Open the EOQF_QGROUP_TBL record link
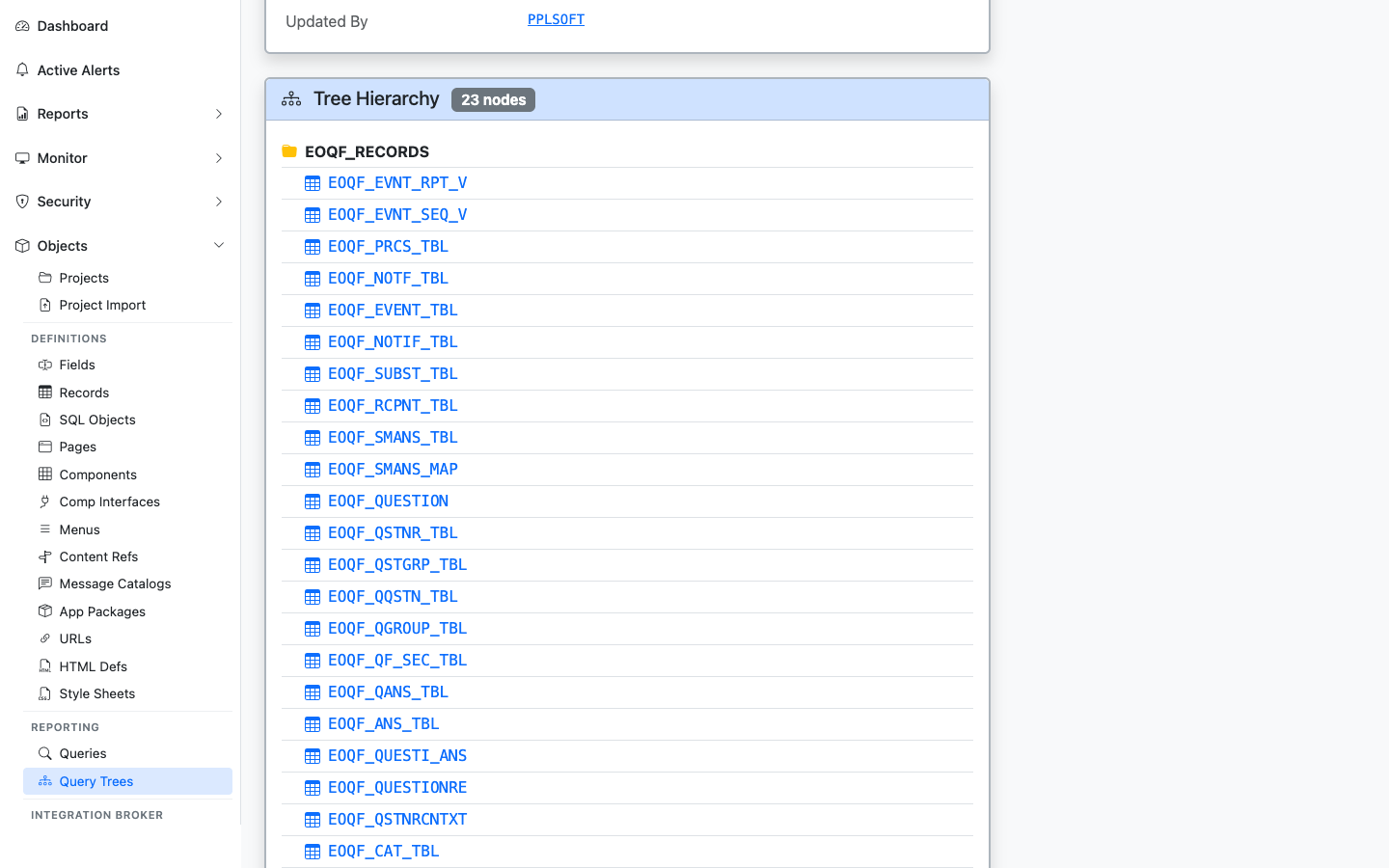 [x=397, y=628]
